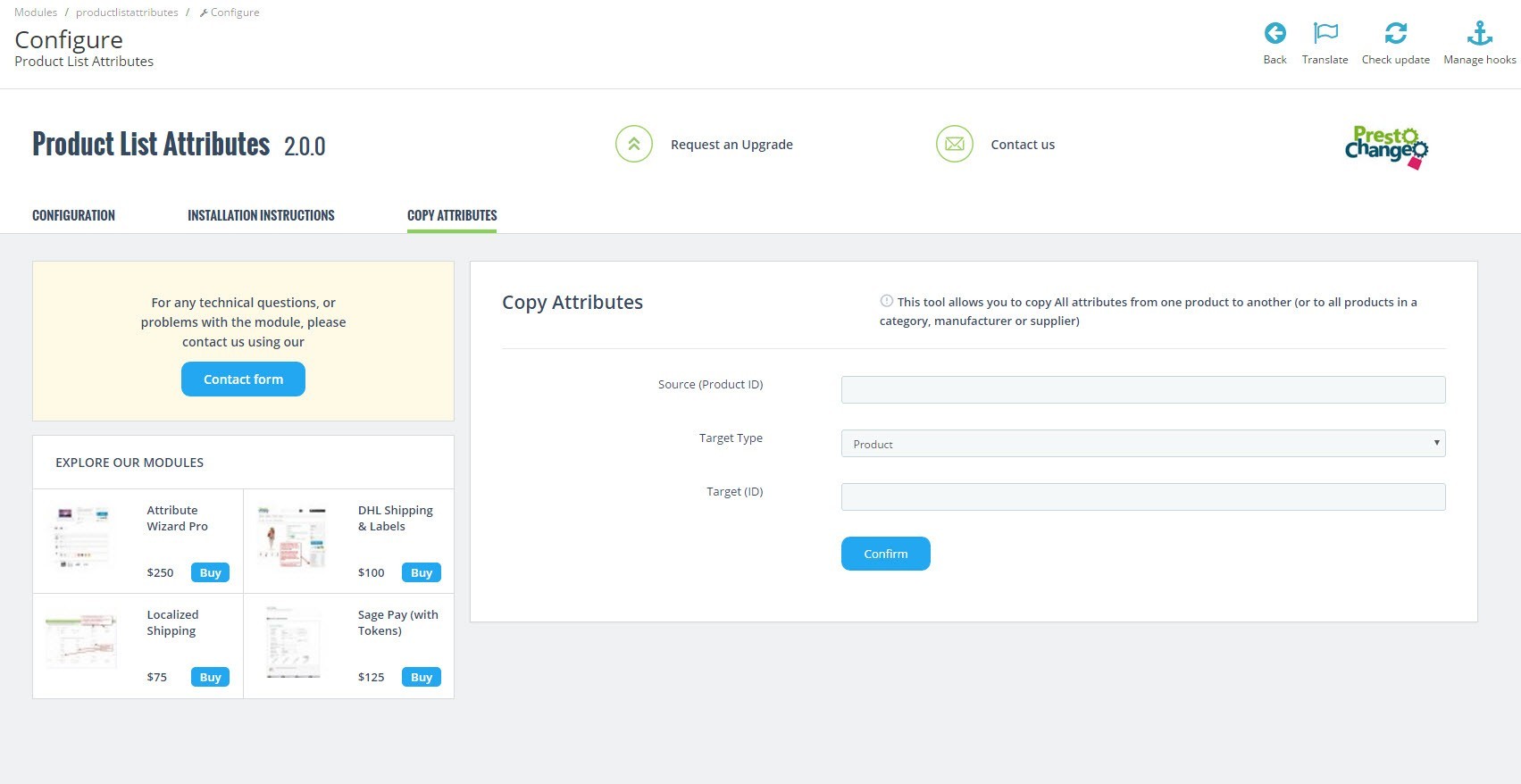Click the $75 price text

pyautogui.click(x=157, y=678)
